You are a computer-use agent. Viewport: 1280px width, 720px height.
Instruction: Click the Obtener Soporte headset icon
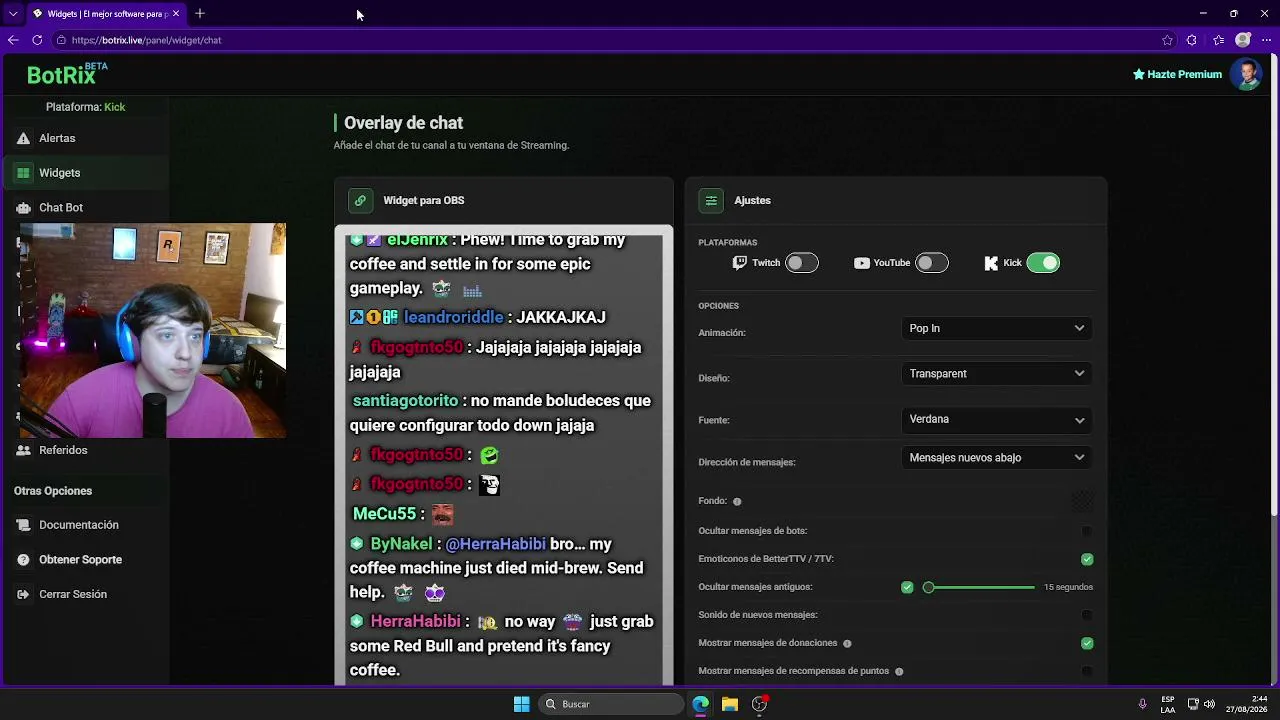[23, 560]
